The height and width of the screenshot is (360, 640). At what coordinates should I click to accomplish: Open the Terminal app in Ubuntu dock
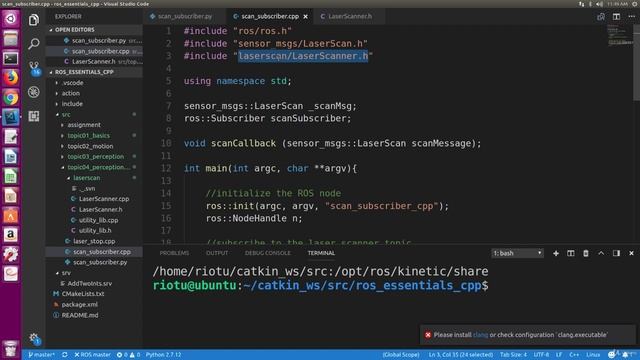(x=11, y=58)
